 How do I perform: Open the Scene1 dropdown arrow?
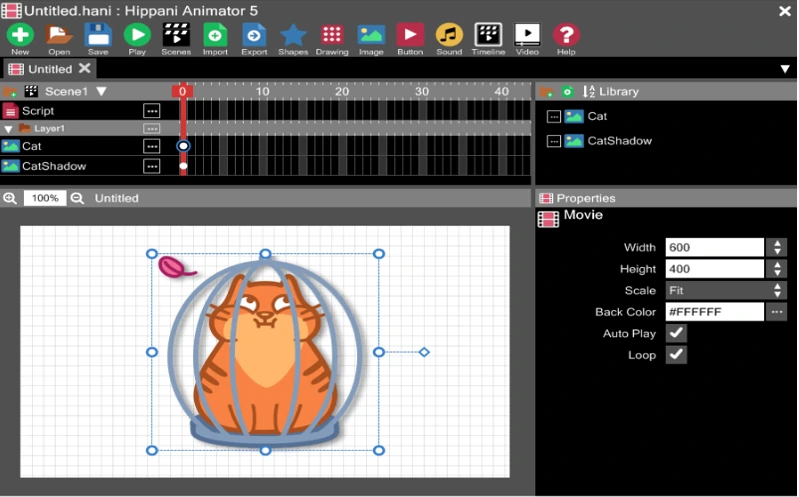click(101, 91)
